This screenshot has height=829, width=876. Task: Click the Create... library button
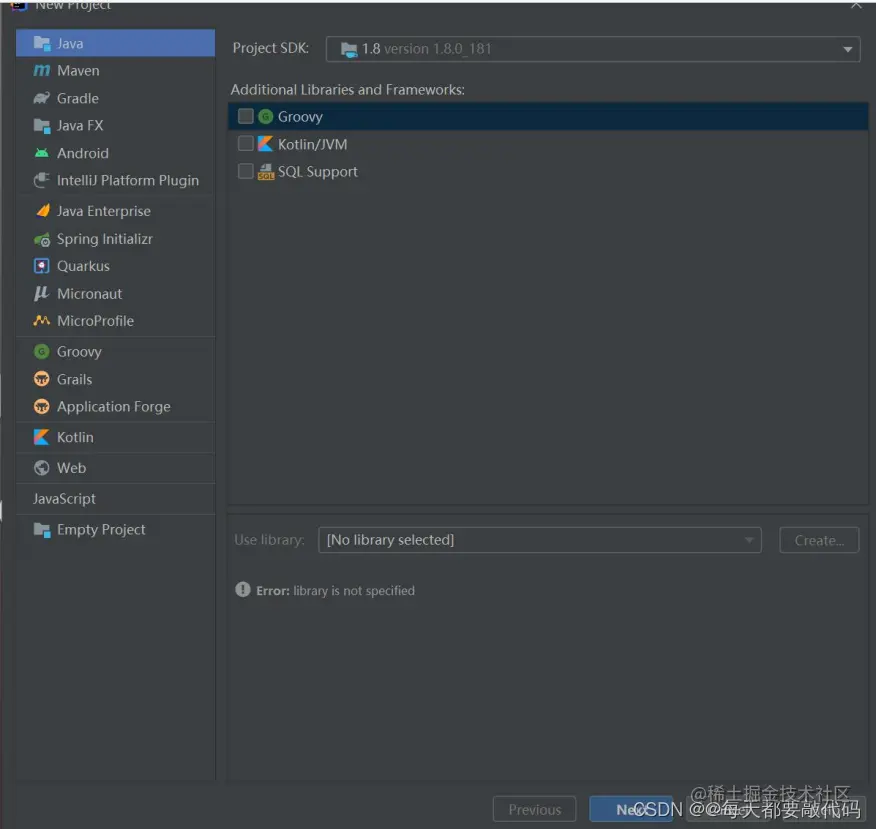click(819, 540)
